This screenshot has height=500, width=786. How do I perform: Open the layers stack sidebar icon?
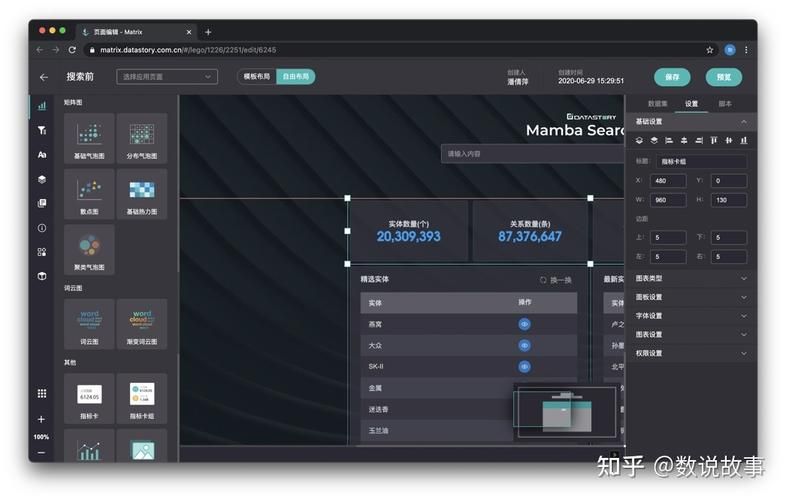[x=42, y=179]
